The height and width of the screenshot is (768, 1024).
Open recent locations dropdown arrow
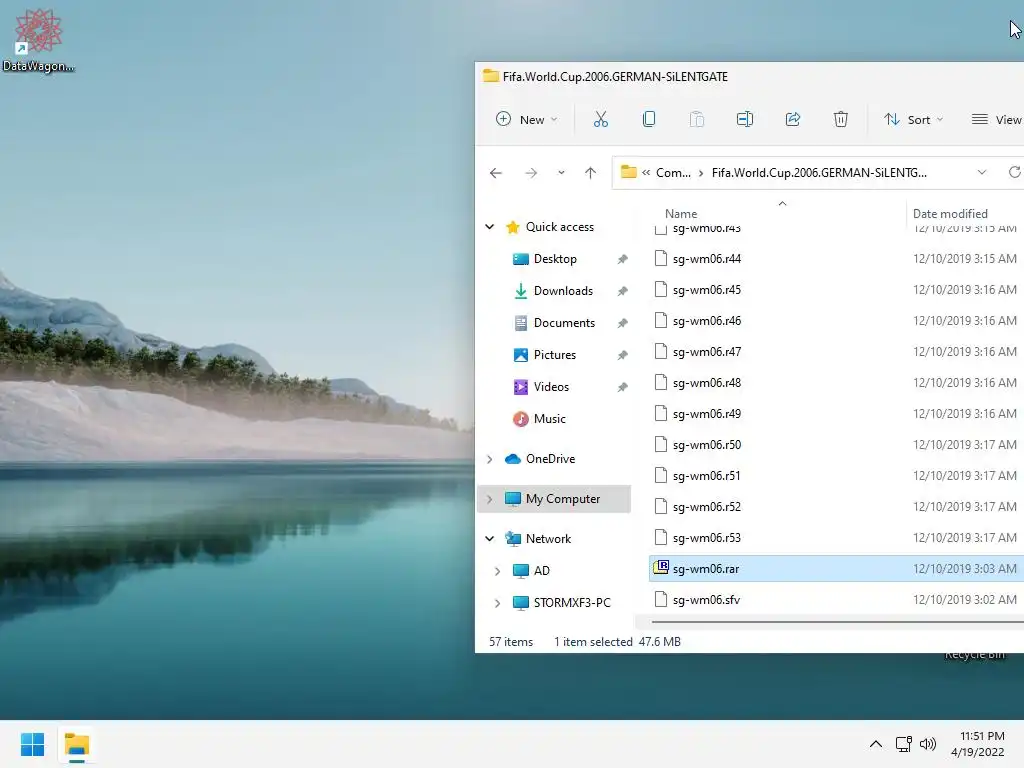click(x=561, y=173)
